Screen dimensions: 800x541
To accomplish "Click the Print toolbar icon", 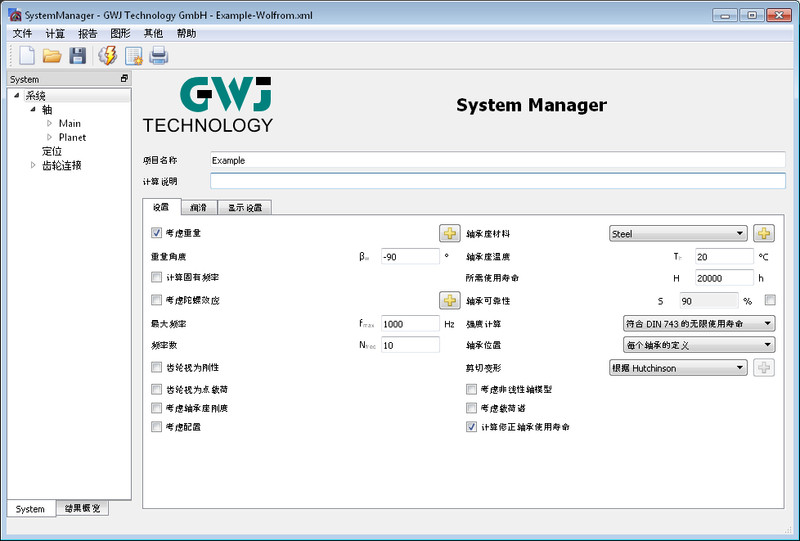I will click(159, 56).
